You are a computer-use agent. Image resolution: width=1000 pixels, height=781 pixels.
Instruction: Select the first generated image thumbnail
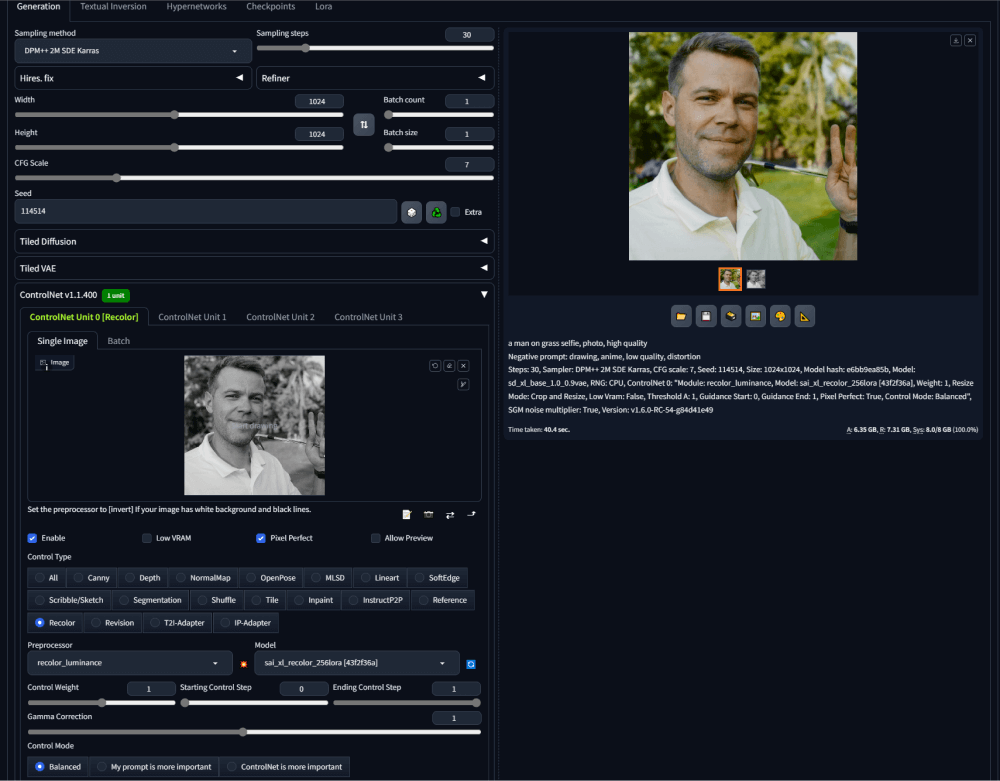[729, 278]
